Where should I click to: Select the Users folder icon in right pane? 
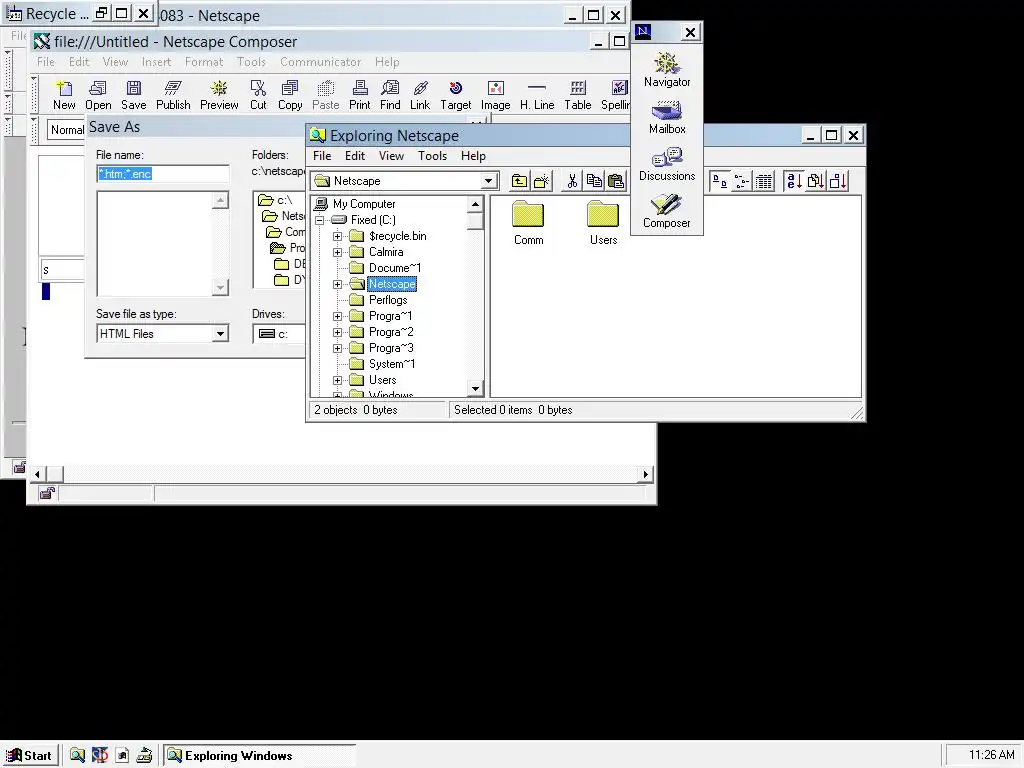point(603,223)
